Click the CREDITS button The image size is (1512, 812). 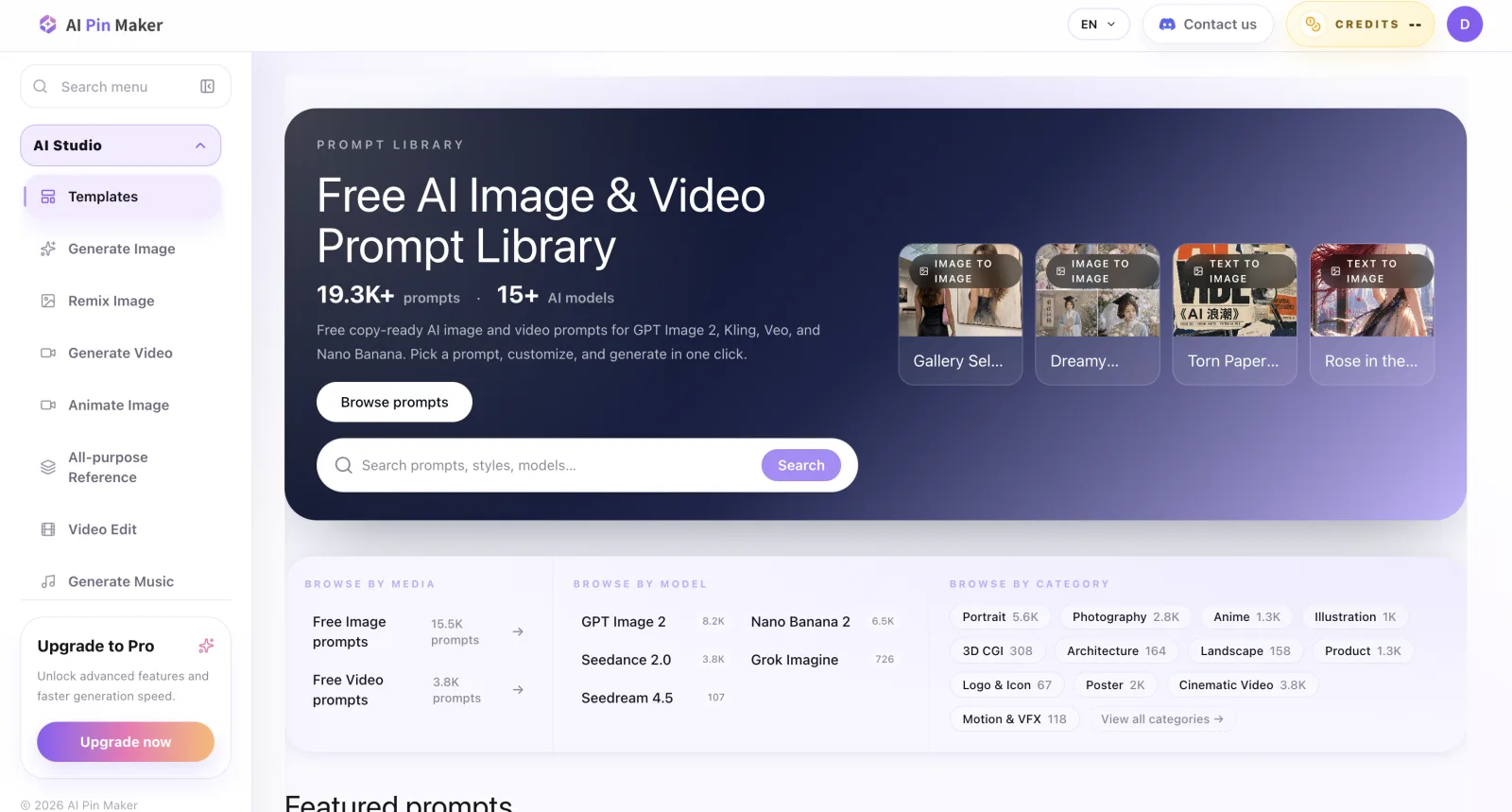click(1361, 25)
